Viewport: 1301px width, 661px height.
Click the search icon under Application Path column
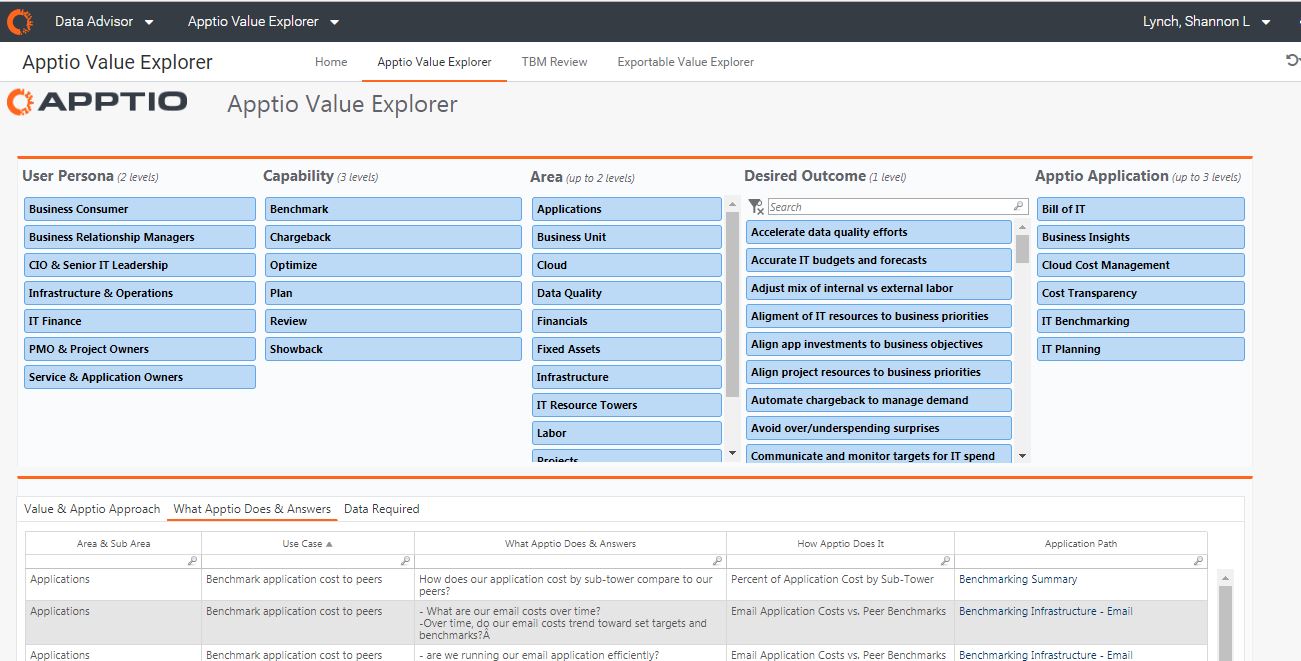coord(1198,561)
